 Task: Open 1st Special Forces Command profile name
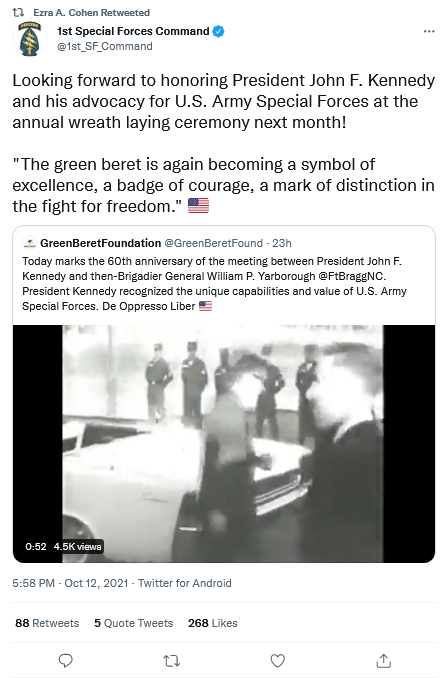click(133, 31)
